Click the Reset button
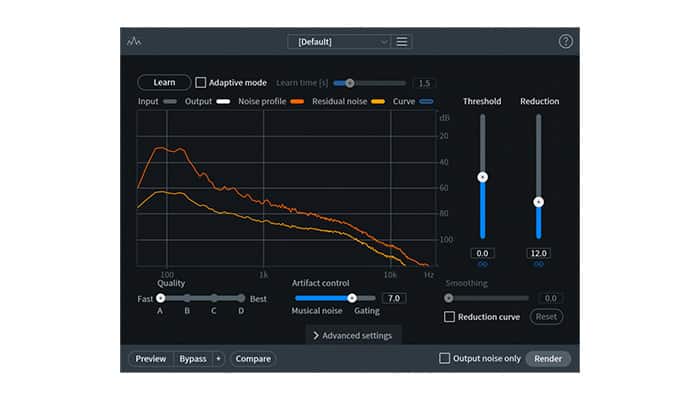The width and height of the screenshot is (700, 400). [x=546, y=317]
